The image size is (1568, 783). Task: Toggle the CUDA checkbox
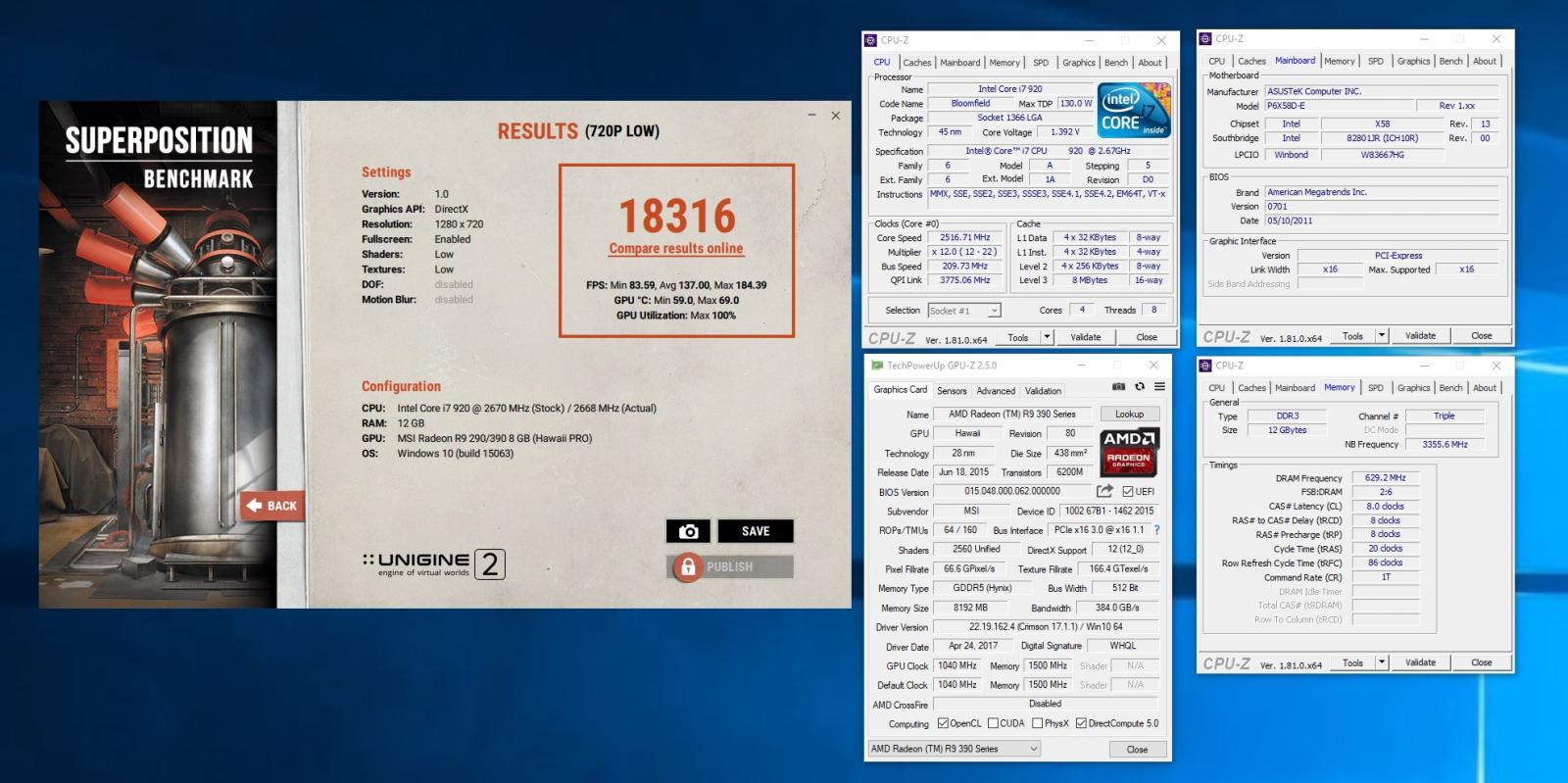pos(993,723)
